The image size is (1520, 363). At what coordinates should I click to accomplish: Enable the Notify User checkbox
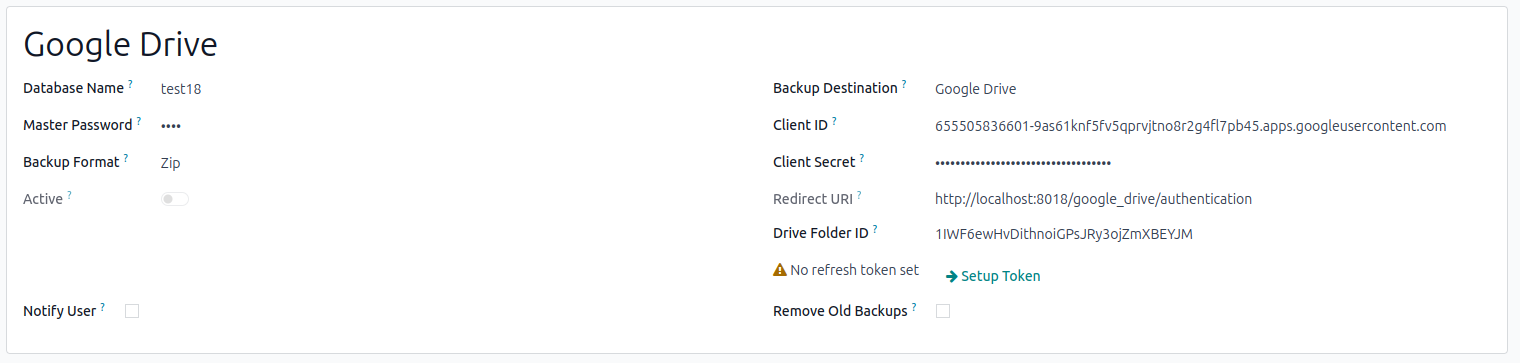(x=132, y=311)
